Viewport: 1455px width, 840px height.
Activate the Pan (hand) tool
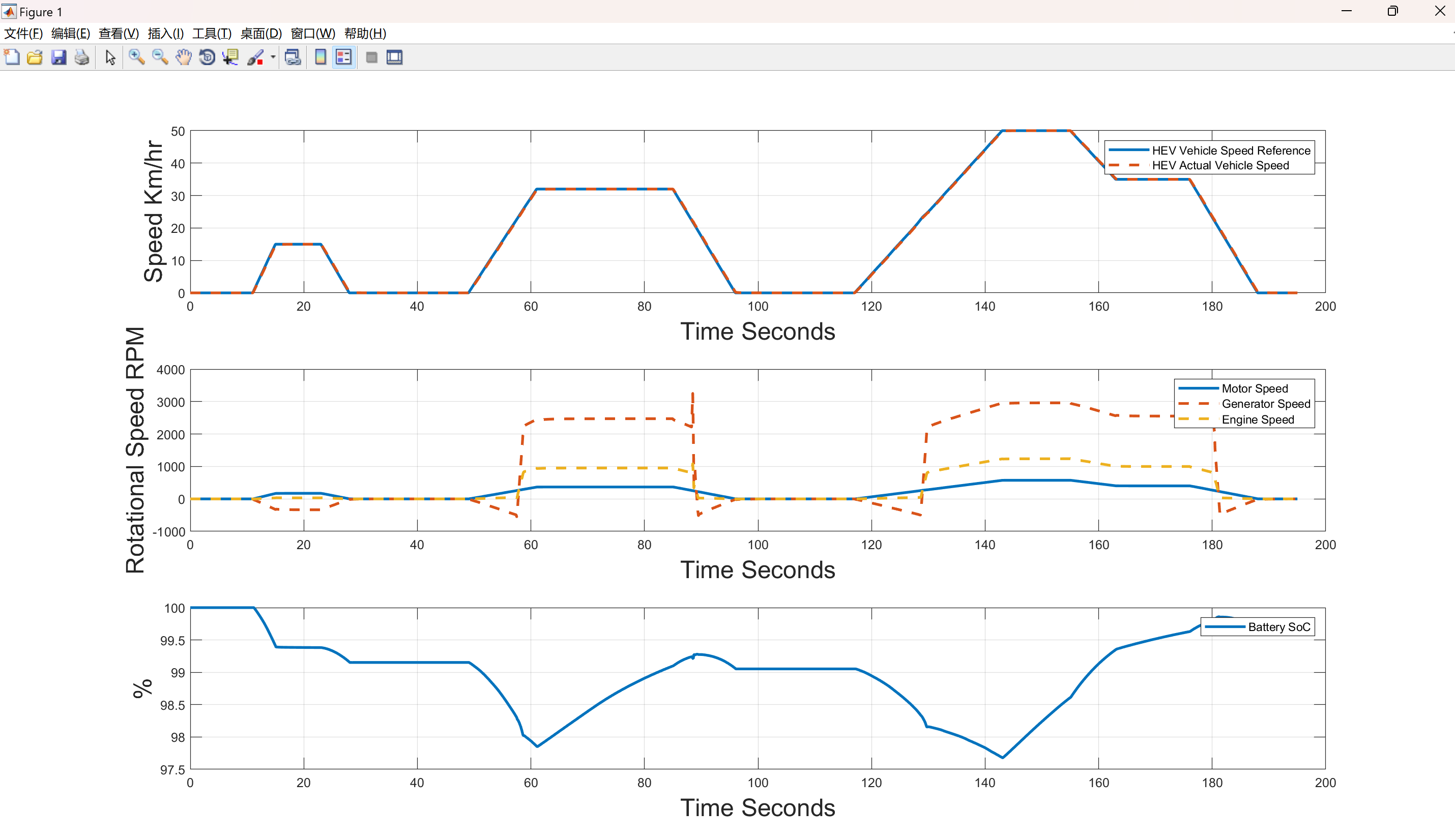(183, 56)
